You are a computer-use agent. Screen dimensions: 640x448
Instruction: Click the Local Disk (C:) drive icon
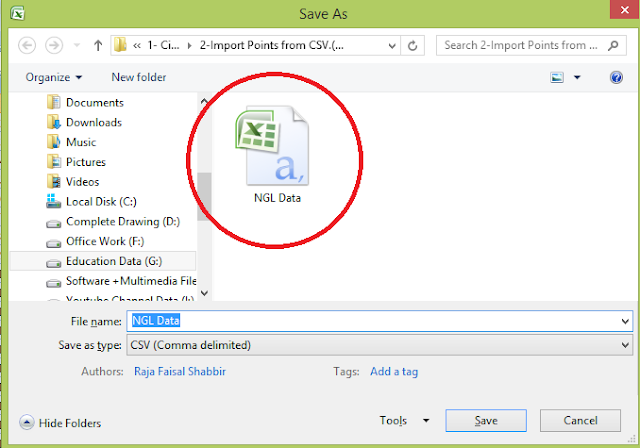tap(53, 201)
